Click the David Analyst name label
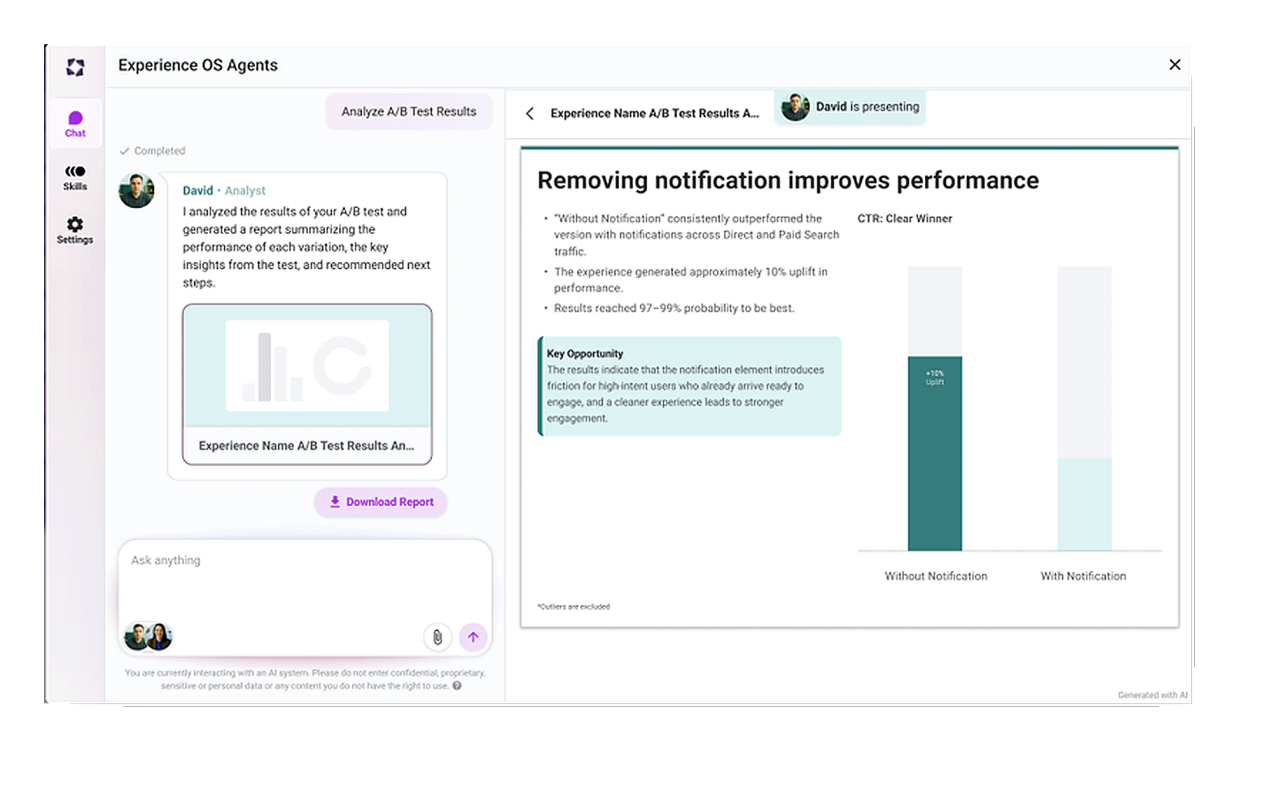Image resolution: width=1280 pixels, height=792 pixels. point(224,191)
